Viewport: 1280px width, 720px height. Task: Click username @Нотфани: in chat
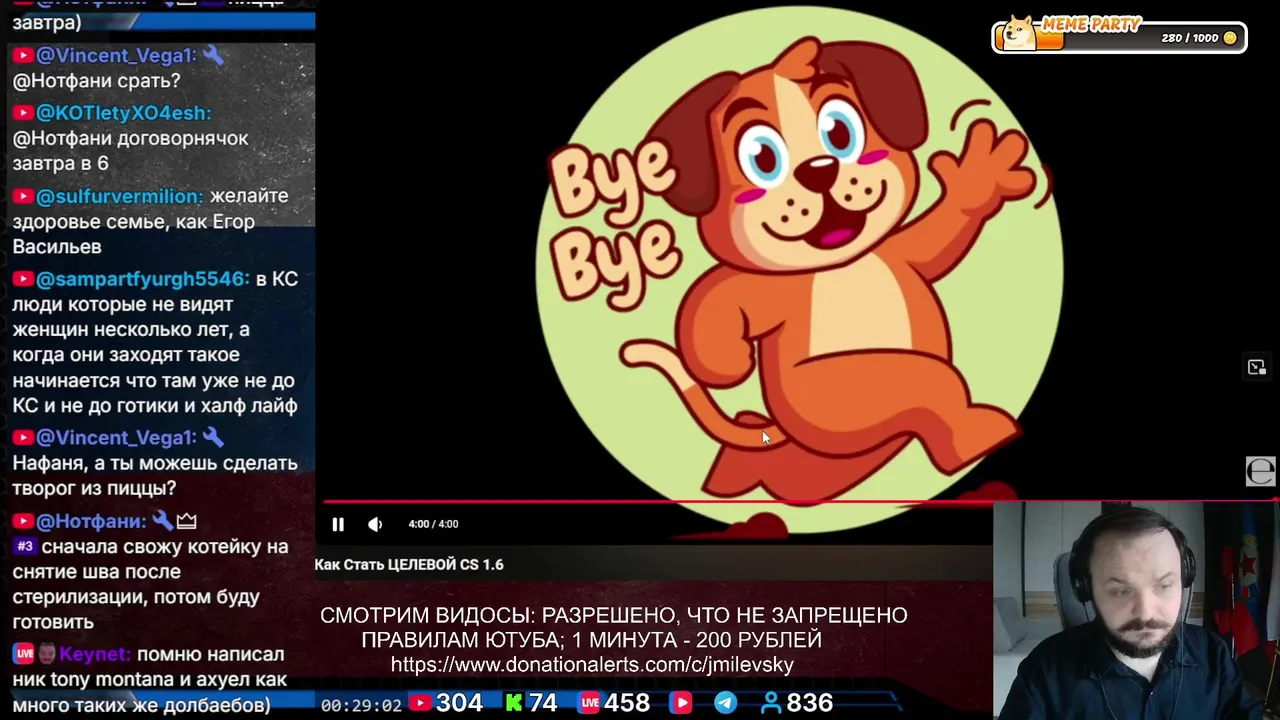[x=92, y=521]
